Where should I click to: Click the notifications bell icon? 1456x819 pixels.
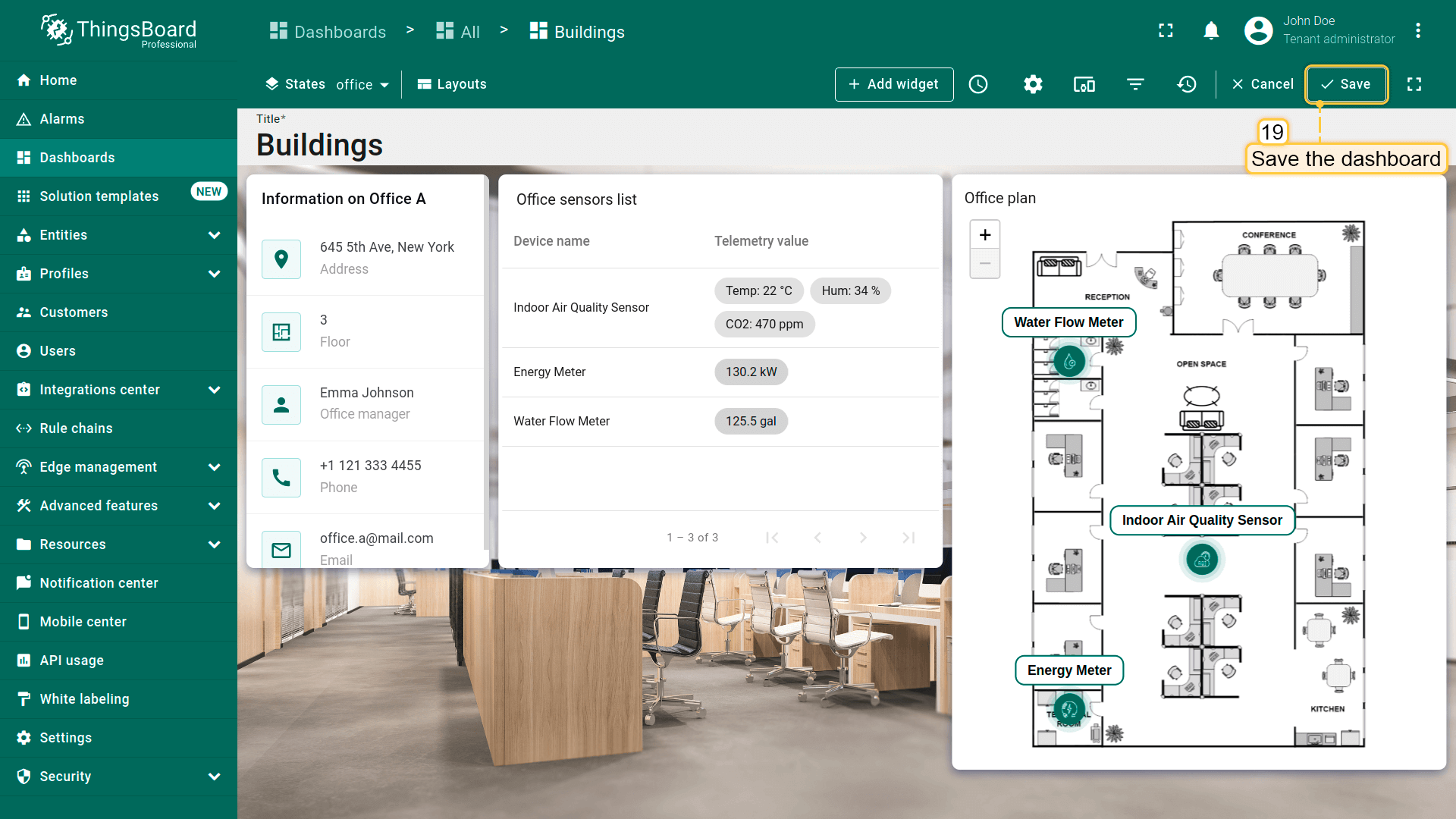[1211, 30]
